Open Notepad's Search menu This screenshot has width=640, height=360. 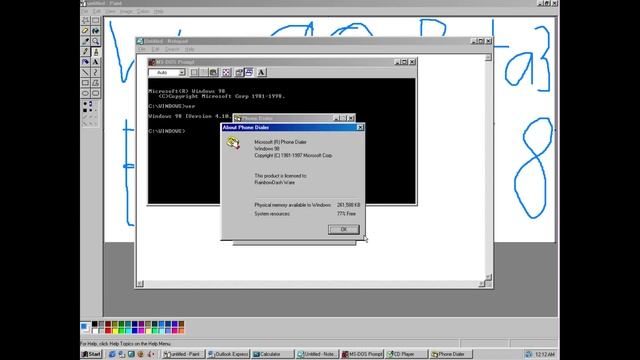tap(172, 49)
